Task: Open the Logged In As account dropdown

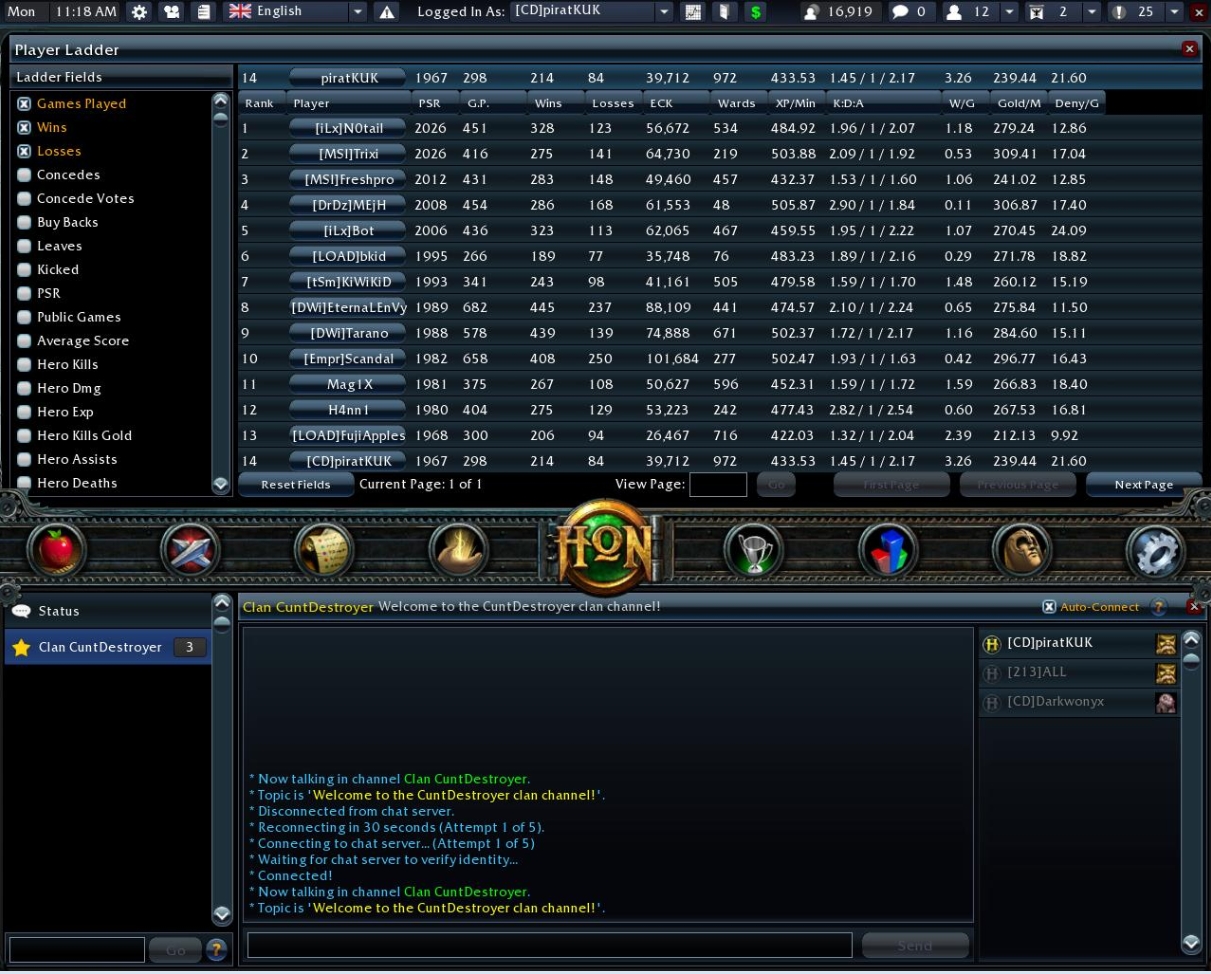Action: (x=593, y=12)
